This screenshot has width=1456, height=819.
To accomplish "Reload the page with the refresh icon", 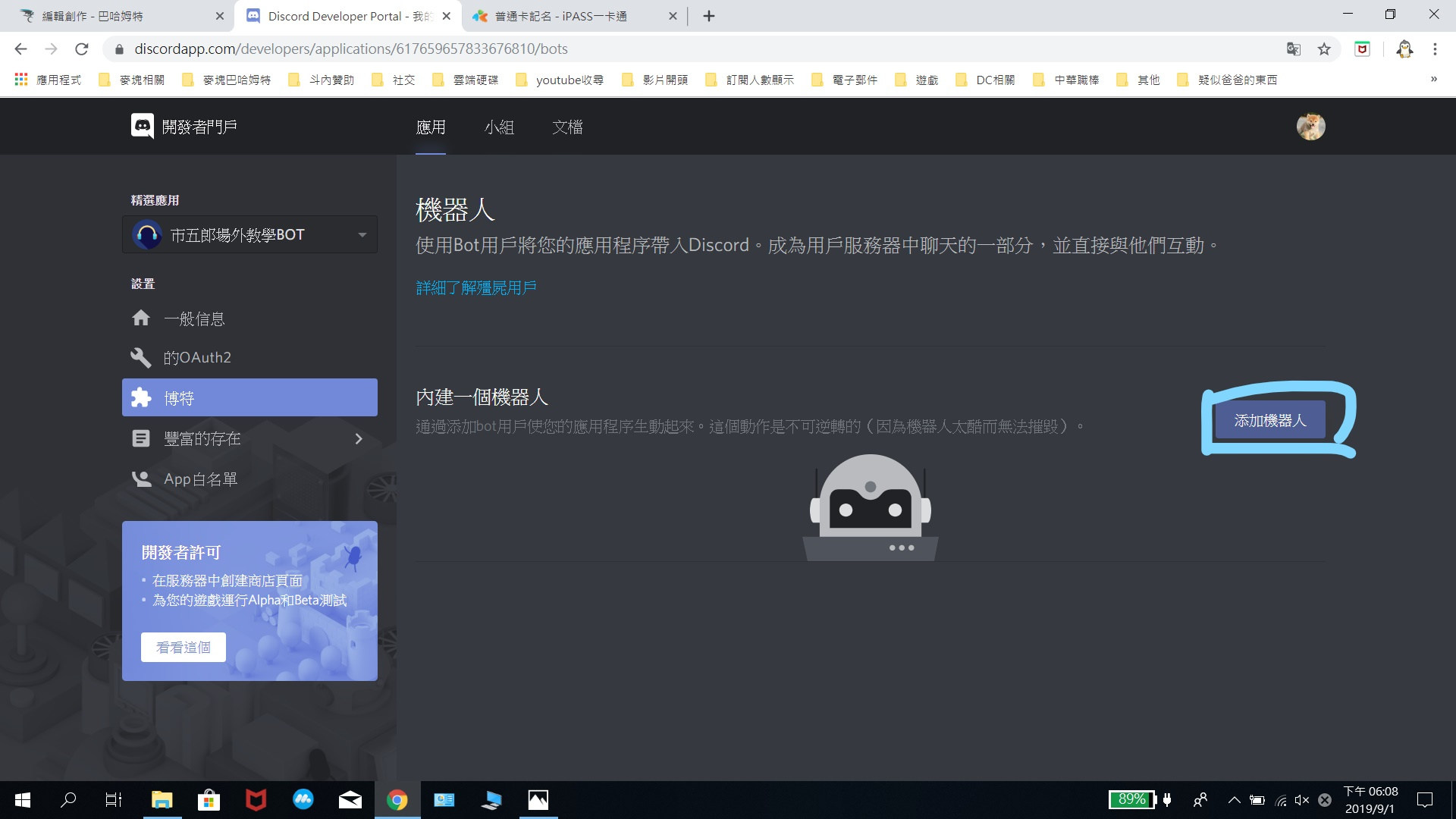I will pos(82,49).
